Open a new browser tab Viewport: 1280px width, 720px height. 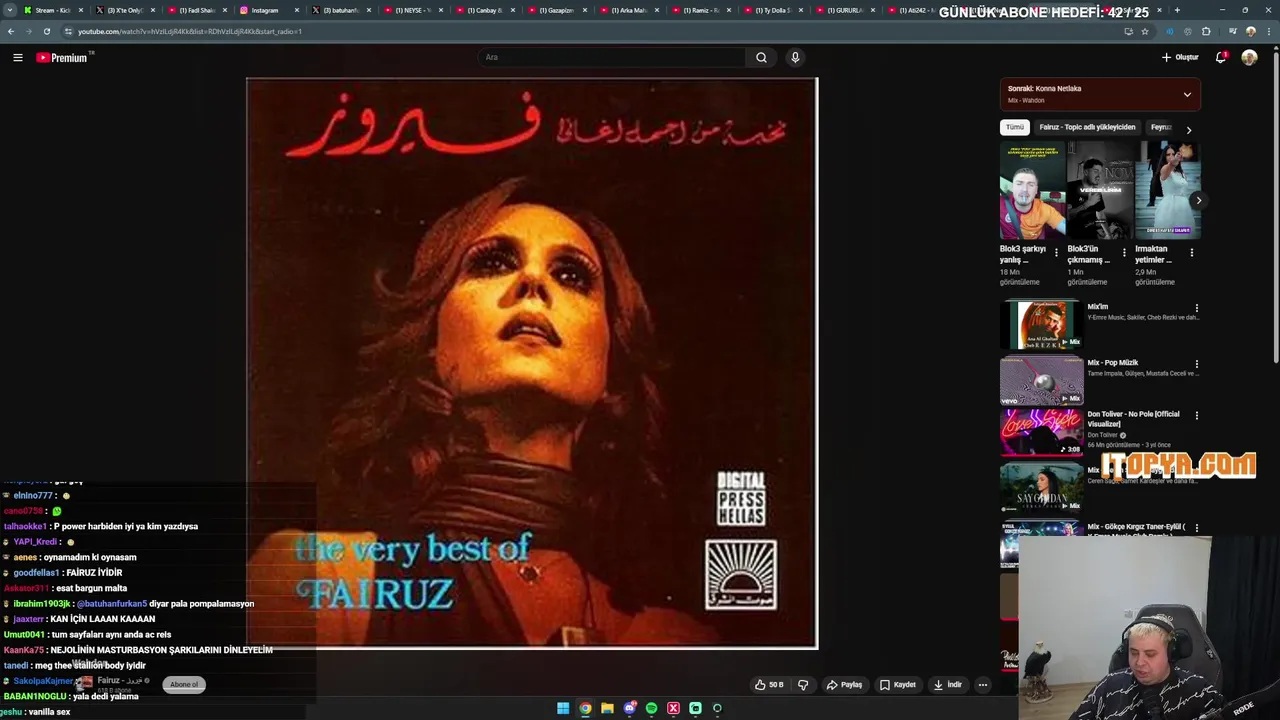[x=1177, y=10]
